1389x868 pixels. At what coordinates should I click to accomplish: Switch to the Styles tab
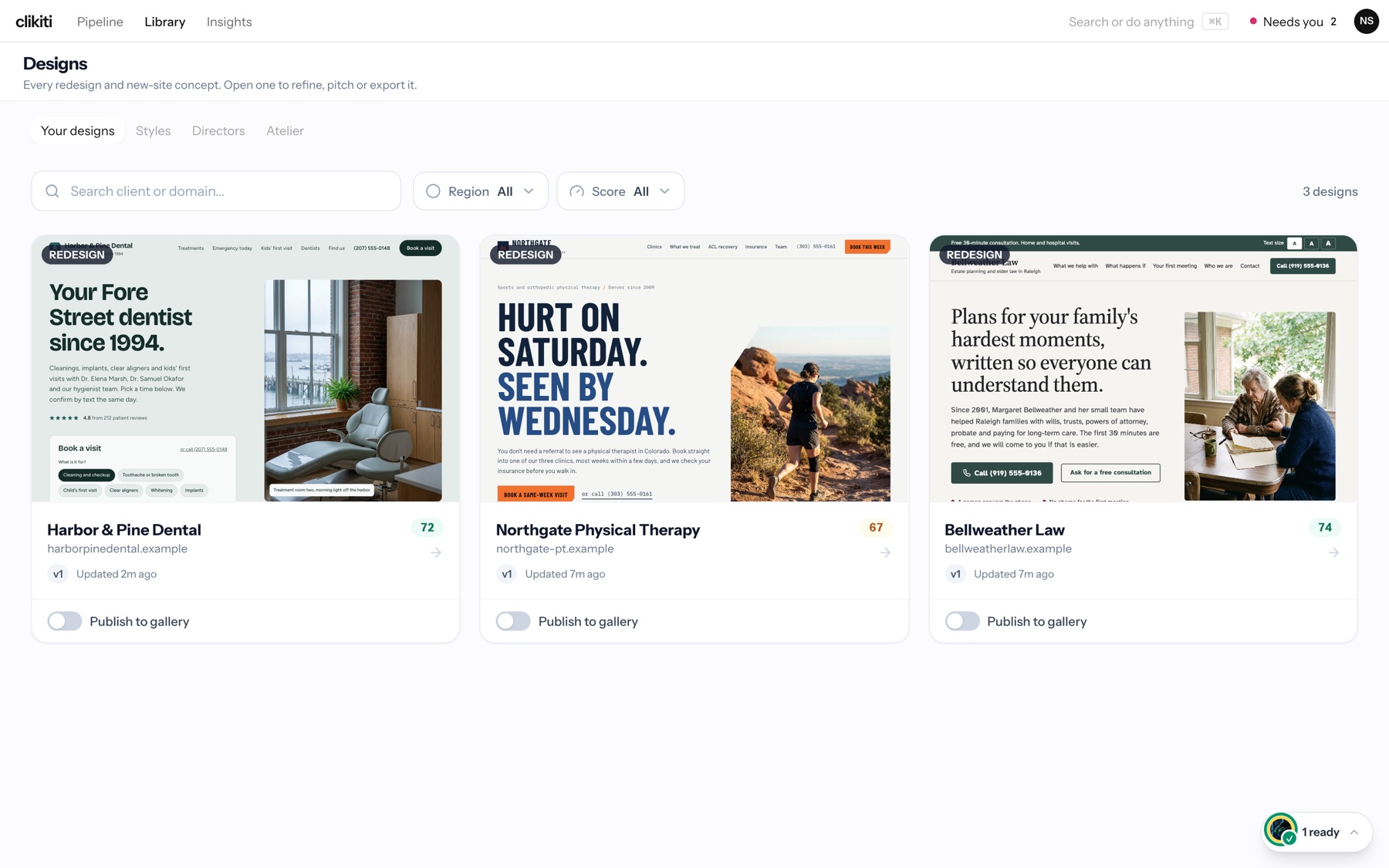(x=153, y=130)
